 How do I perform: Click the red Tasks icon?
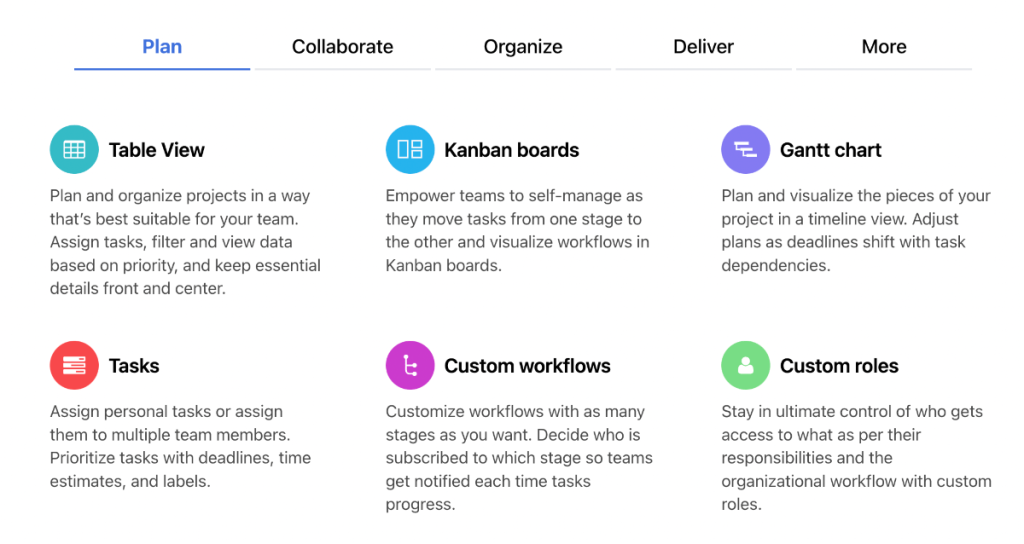pyautogui.click(x=74, y=366)
